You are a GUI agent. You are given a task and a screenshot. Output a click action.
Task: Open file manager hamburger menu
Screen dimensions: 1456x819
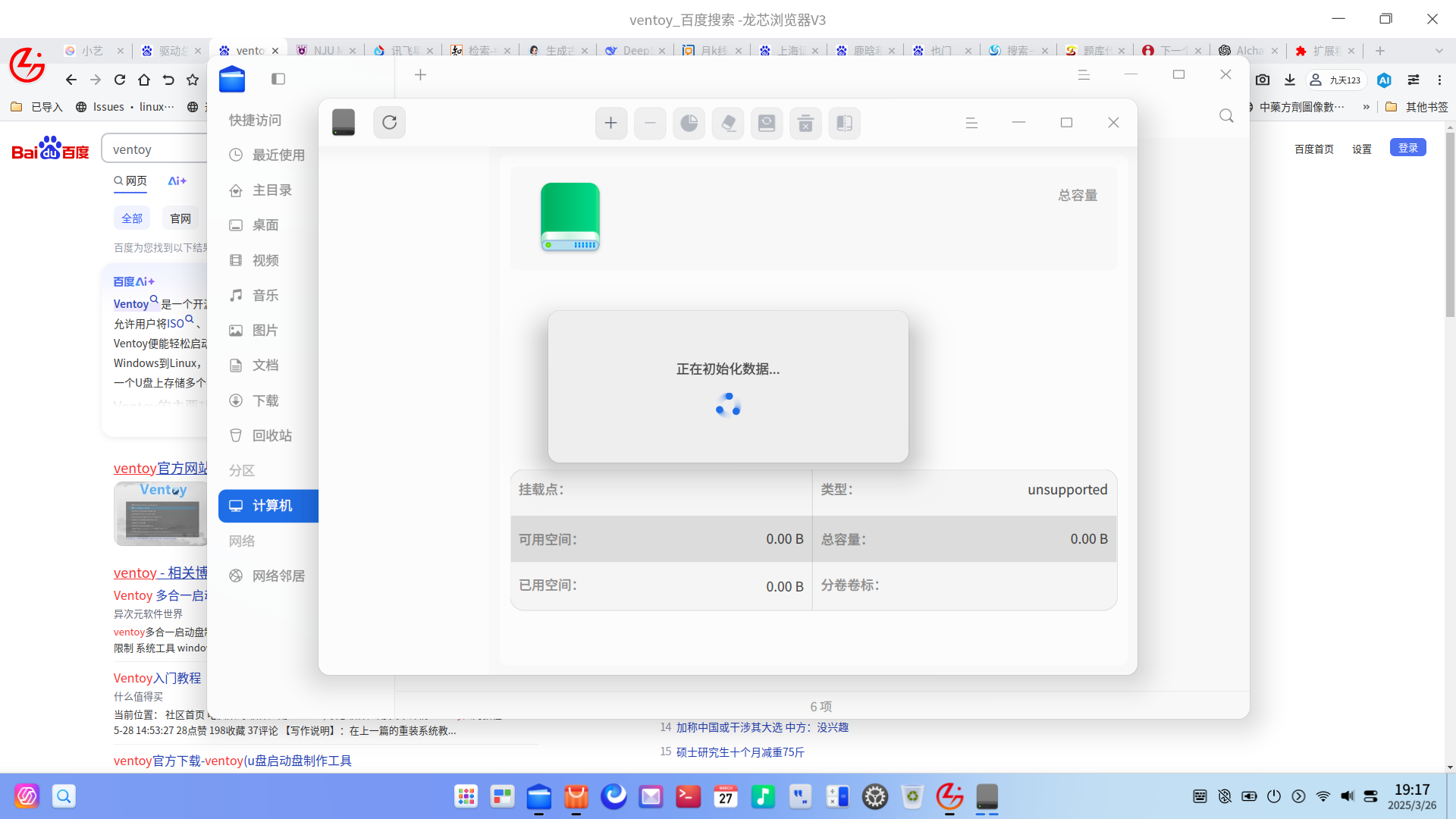coord(1084,74)
